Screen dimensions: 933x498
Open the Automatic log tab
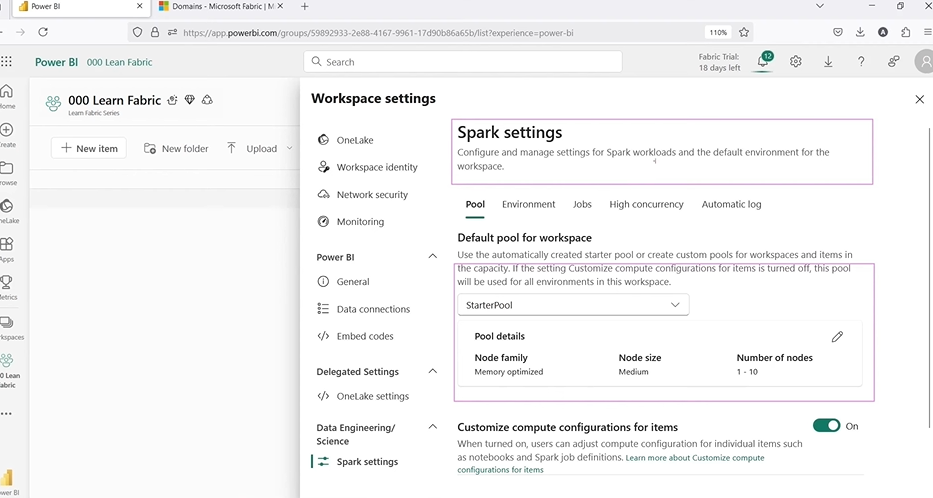coord(731,204)
